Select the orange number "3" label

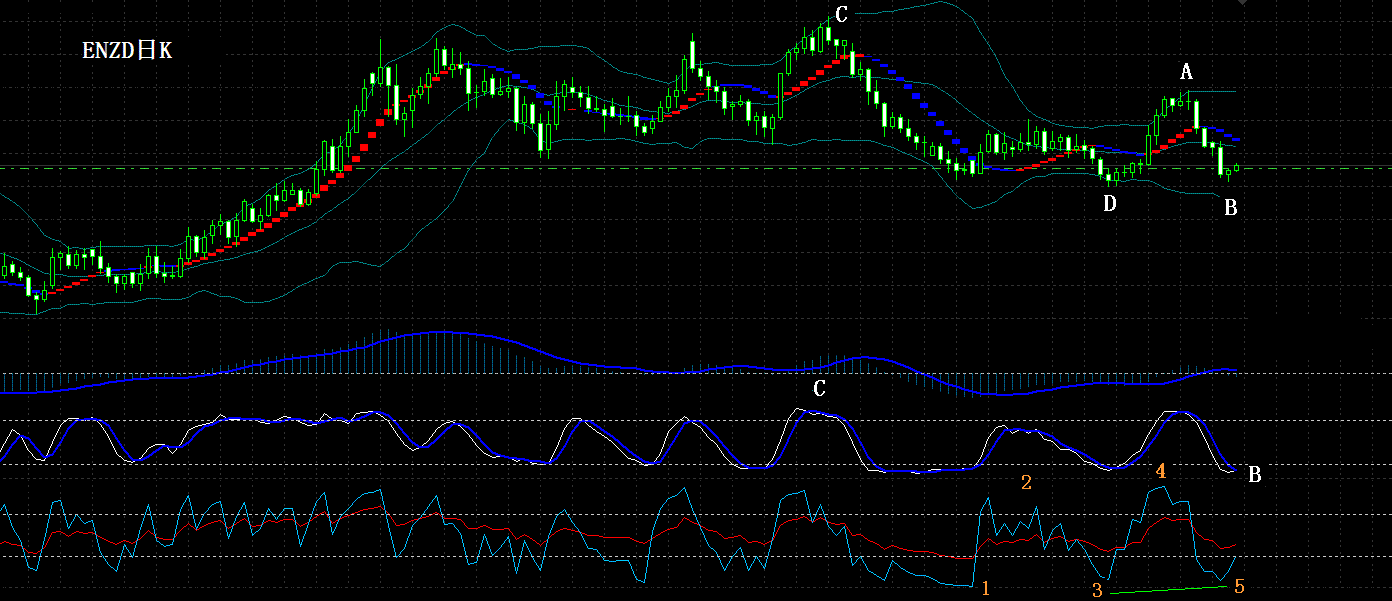click(1097, 590)
